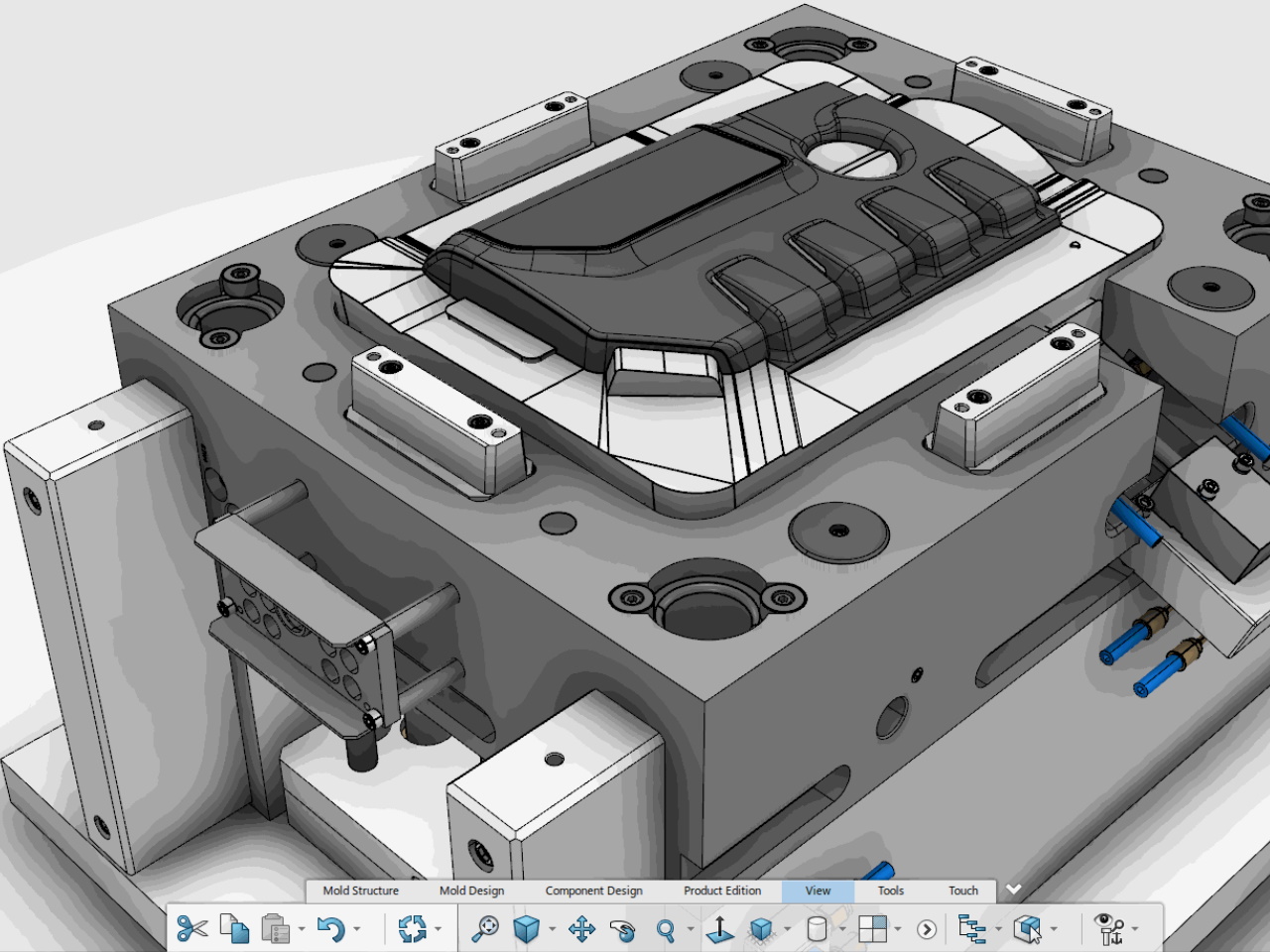The height and width of the screenshot is (952, 1270).
Task: Open the Component Design tab
Action: [x=593, y=891]
